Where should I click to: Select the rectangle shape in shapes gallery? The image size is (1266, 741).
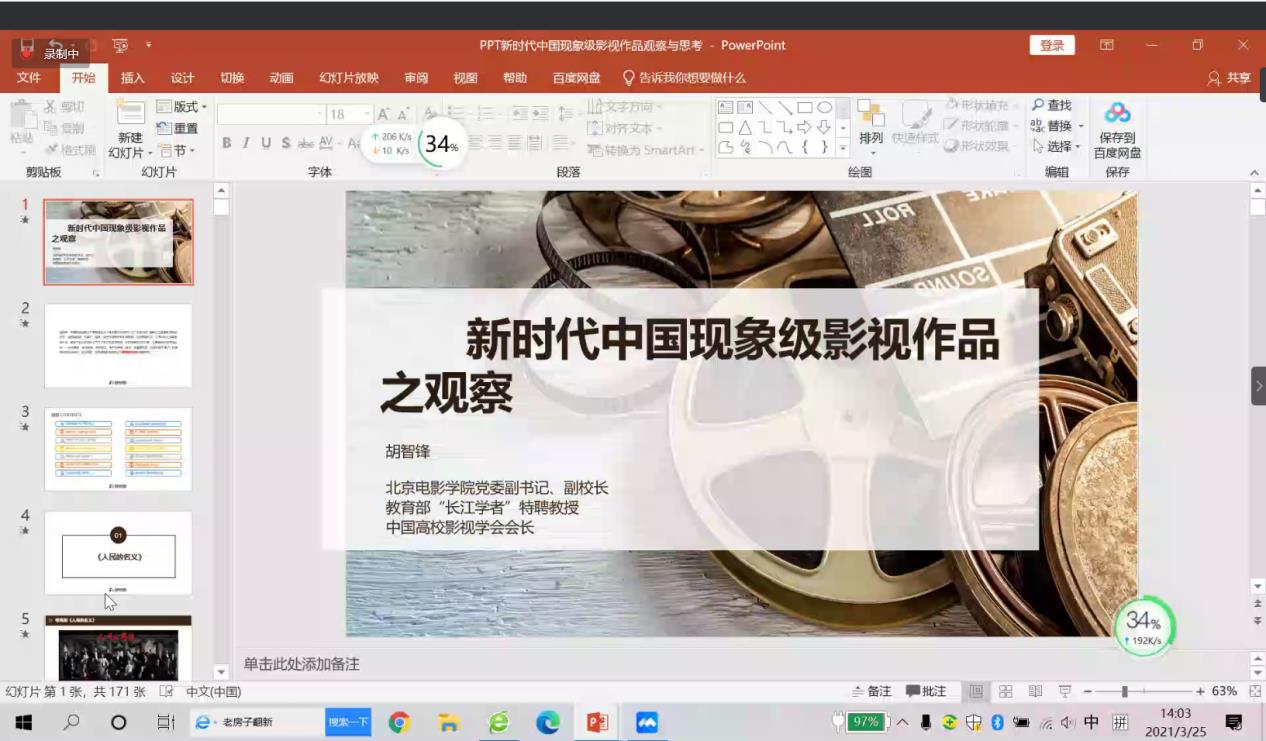(x=804, y=108)
